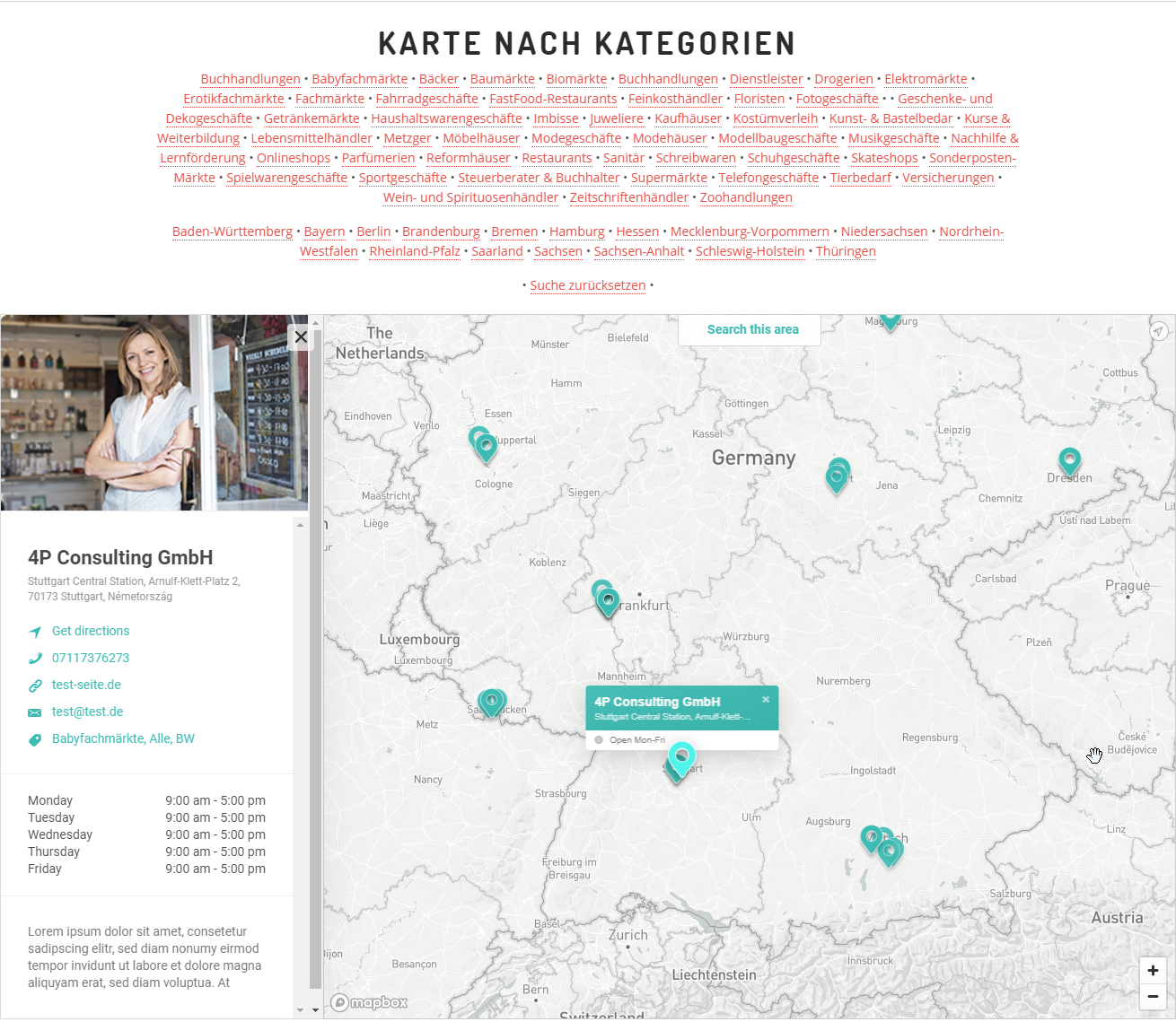Filter by state Hessen
Image resolution: width=1176 pixels, height=1022 pixels.
637,231
